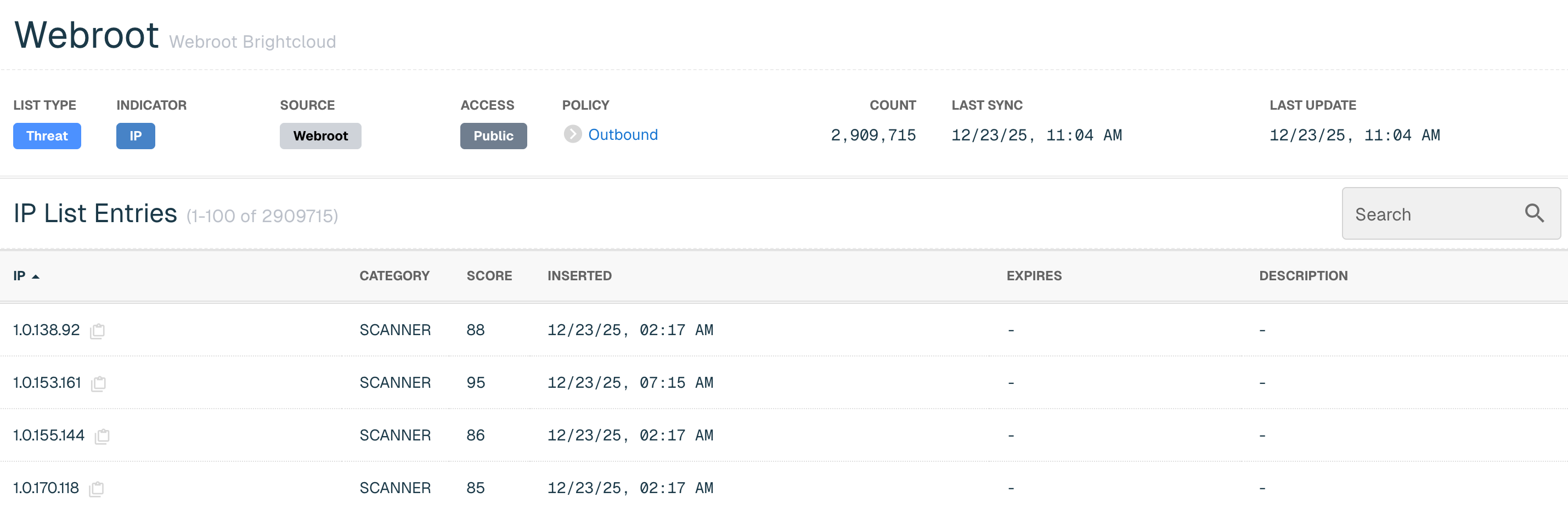Image resolution: width=1568 pixels, height=509 pixels.
Task: Click the Webroot Brightcloud subtitle
Action: [252, 41]
